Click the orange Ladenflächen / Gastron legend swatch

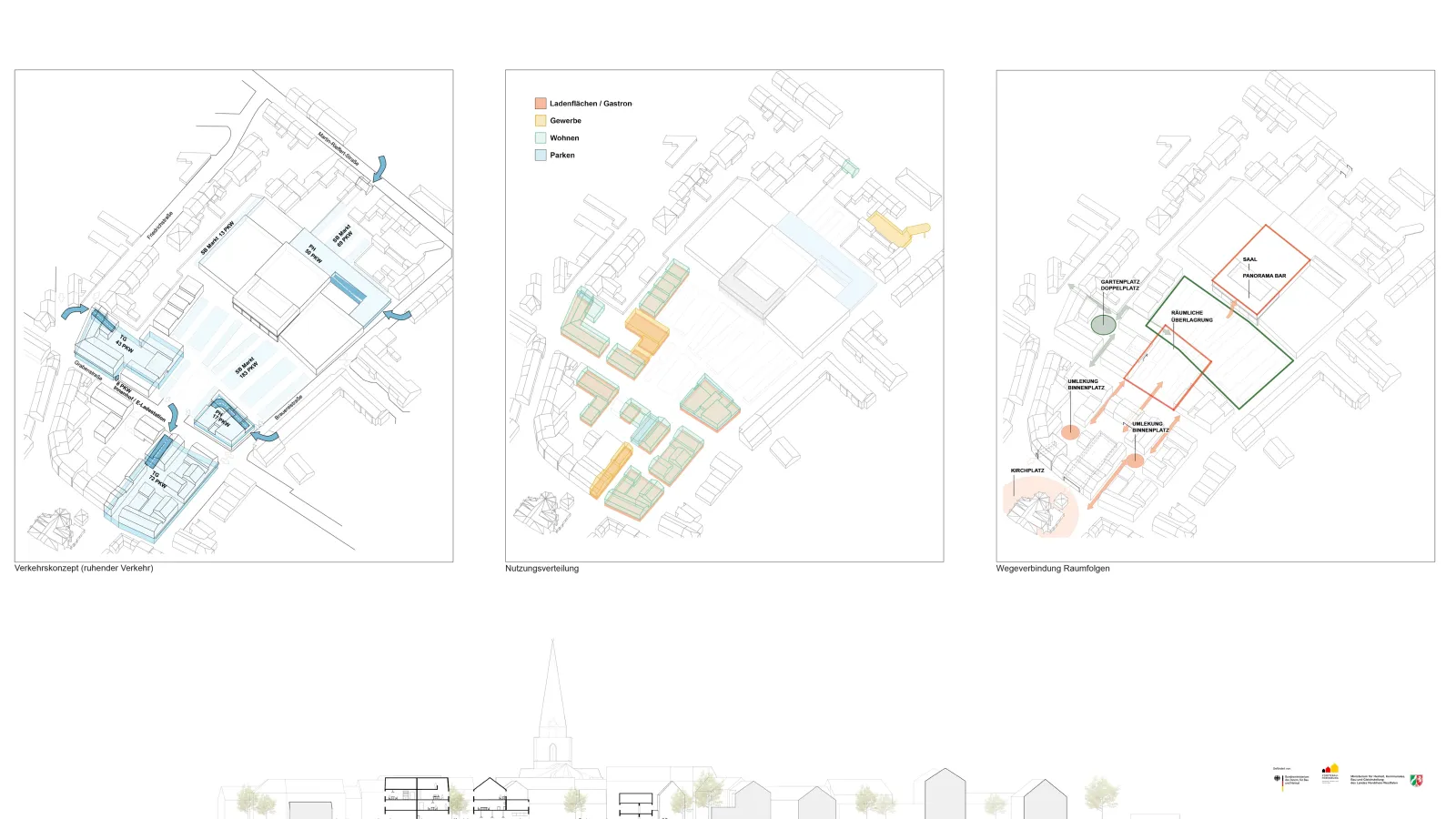click(x=541, y=104)
